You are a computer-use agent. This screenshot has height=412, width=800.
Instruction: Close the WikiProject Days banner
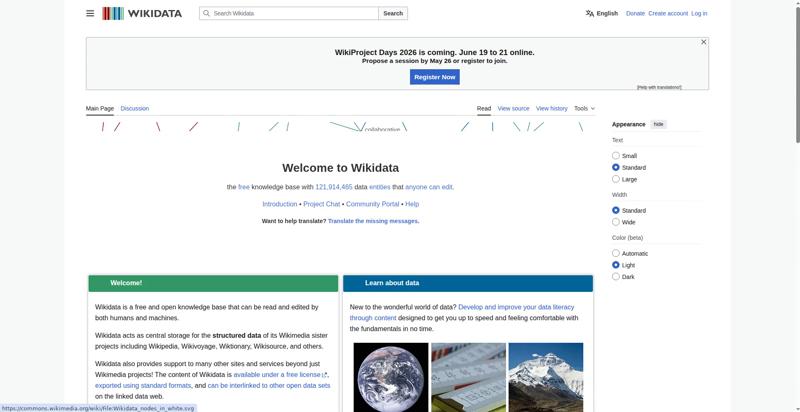coord(704,42)
